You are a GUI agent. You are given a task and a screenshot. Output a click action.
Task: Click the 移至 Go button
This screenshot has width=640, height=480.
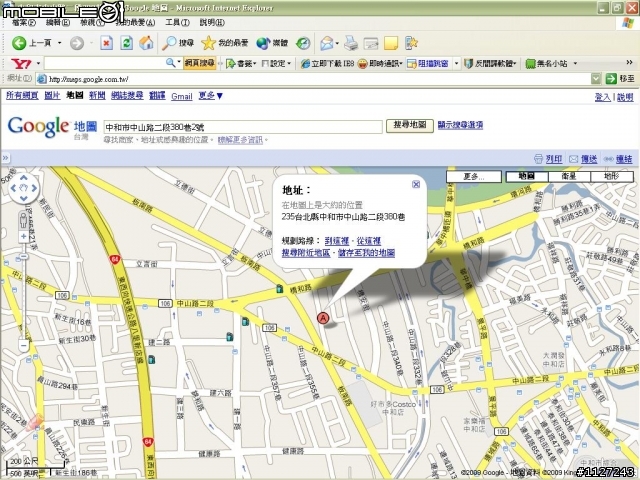pos(620,79)
